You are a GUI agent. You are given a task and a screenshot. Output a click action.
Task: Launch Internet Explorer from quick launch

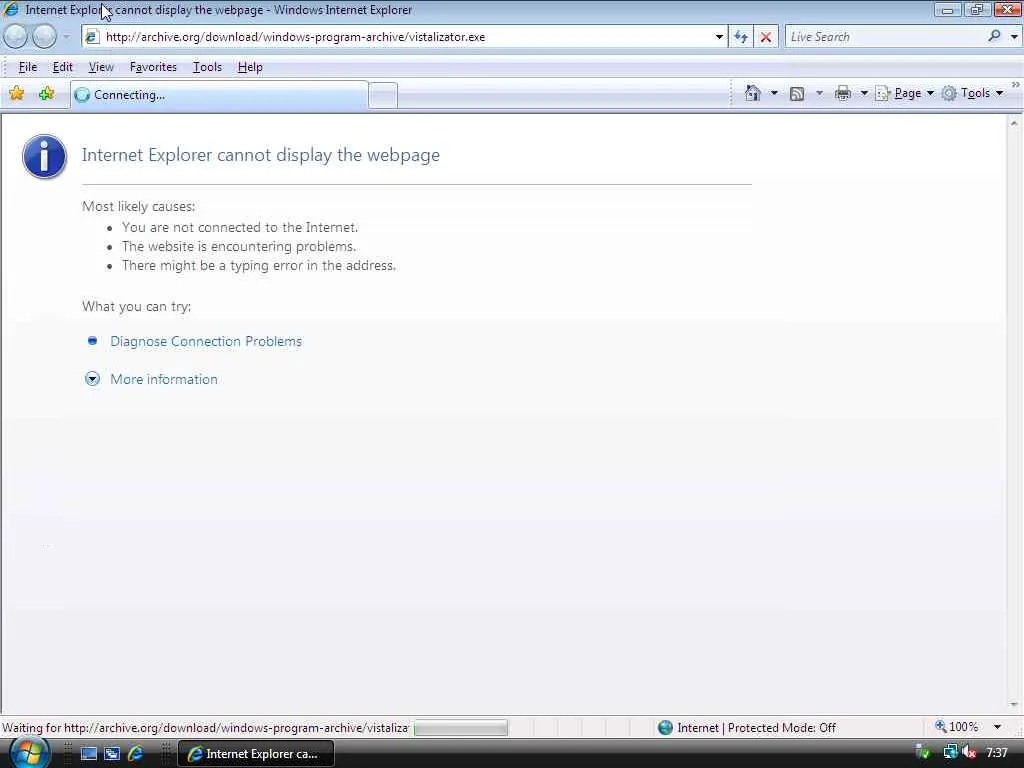tap(135, 754)
